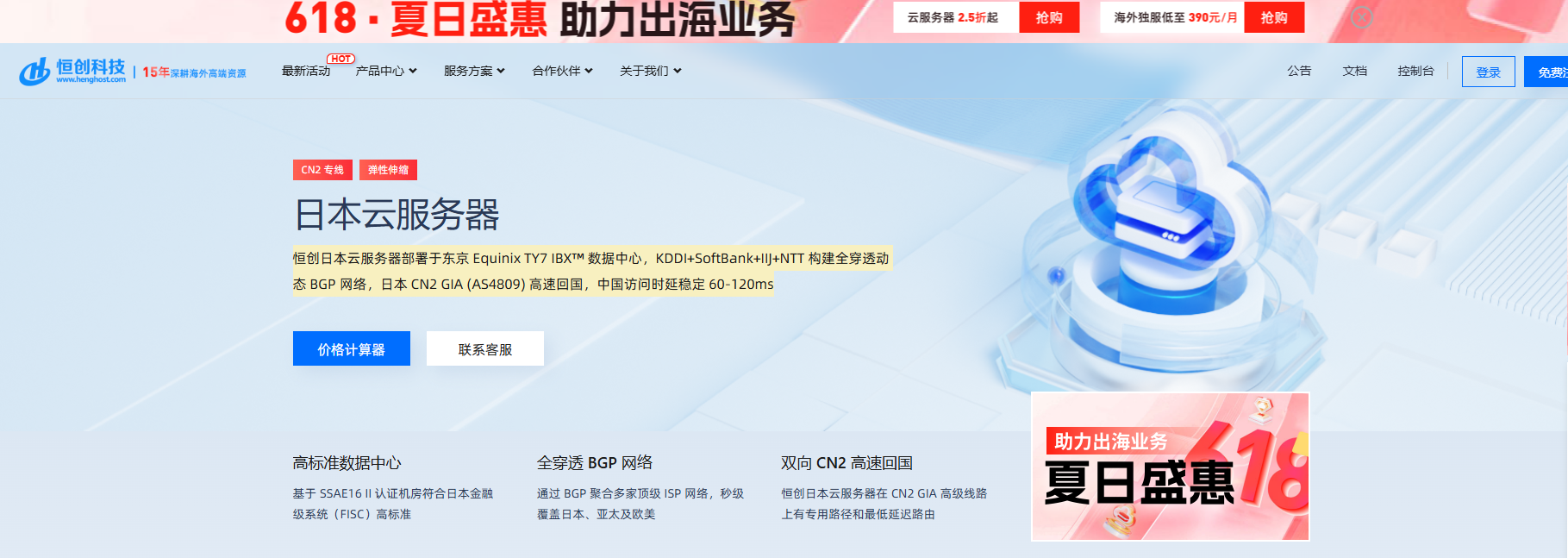
Task: Click the 全穿透 BGP 网络 feature heading
Action: 595,463
